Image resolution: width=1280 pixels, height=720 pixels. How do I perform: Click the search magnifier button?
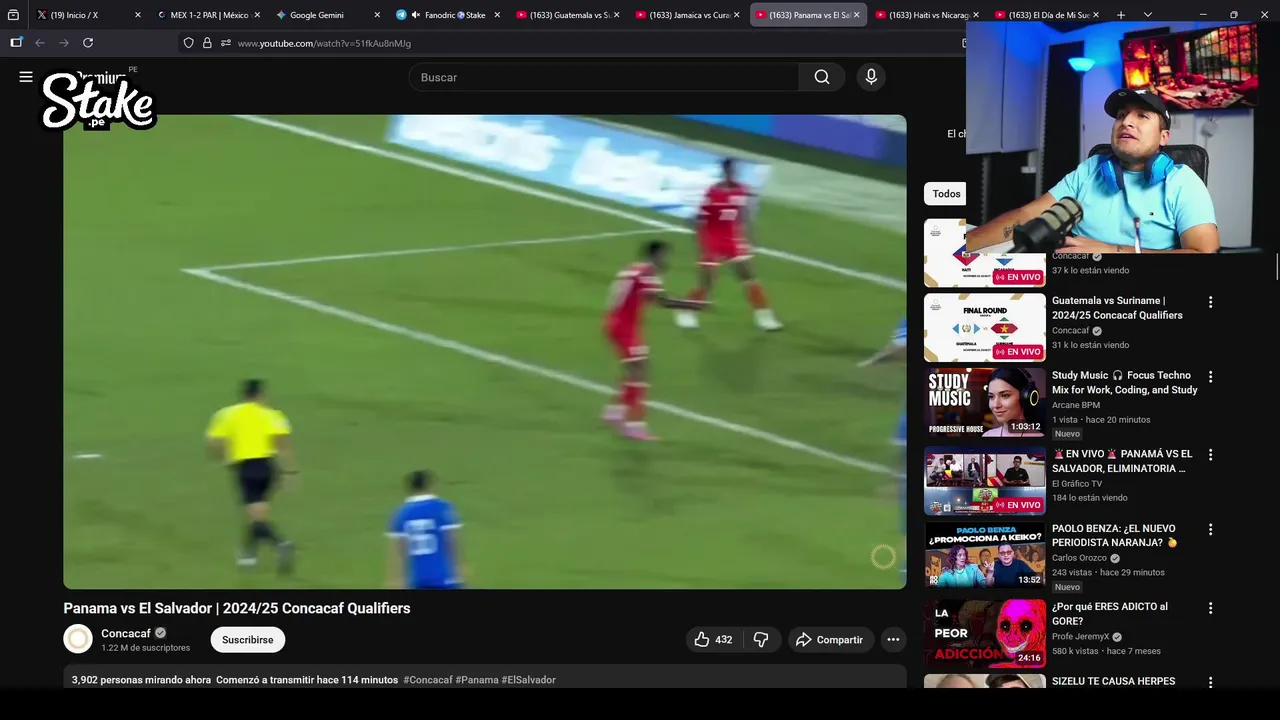(x=822, y=77)
